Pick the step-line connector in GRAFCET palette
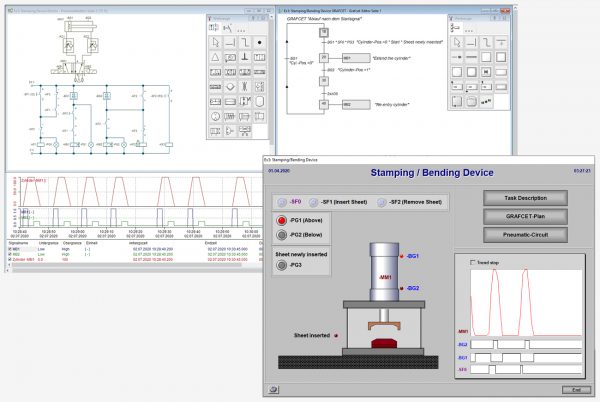The image size is (600, 402). (486, 42)
